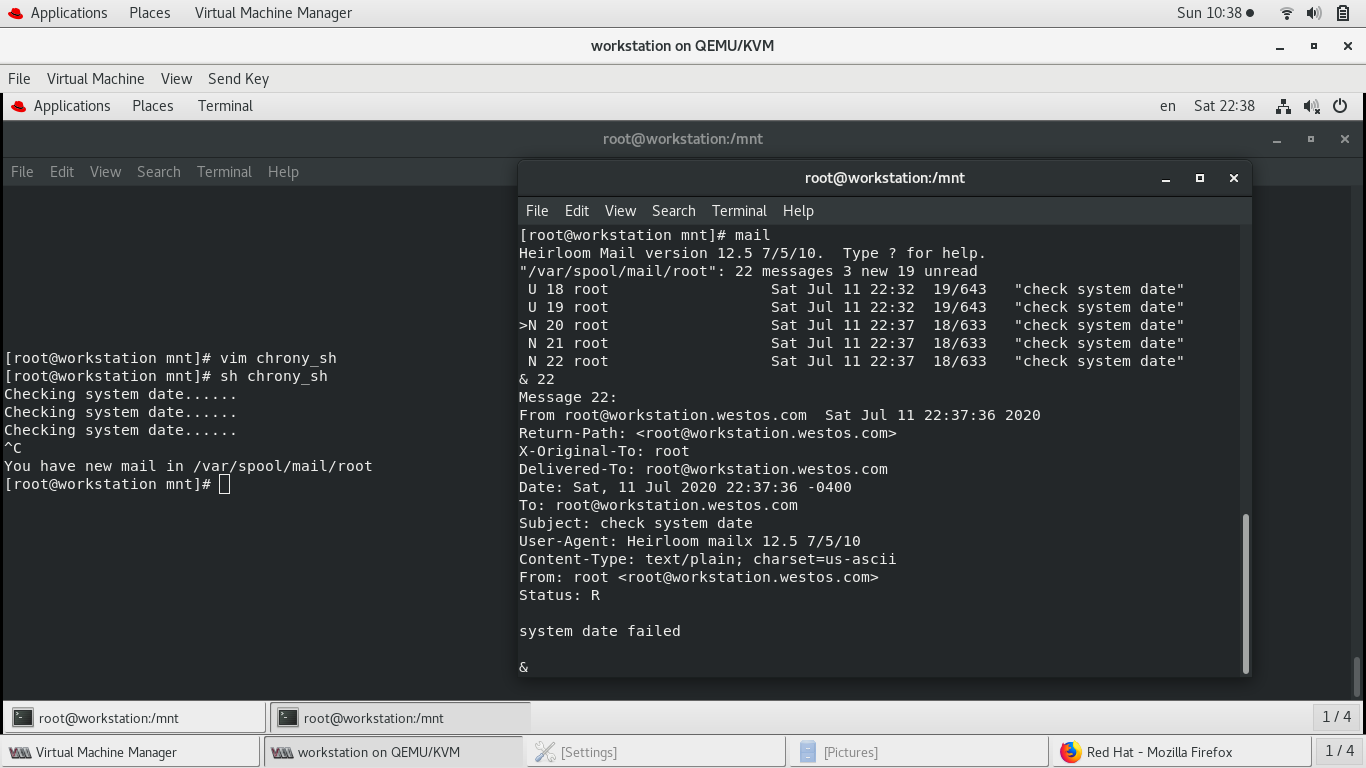Click the Pictures folder taskbar icon

[808, 752]
